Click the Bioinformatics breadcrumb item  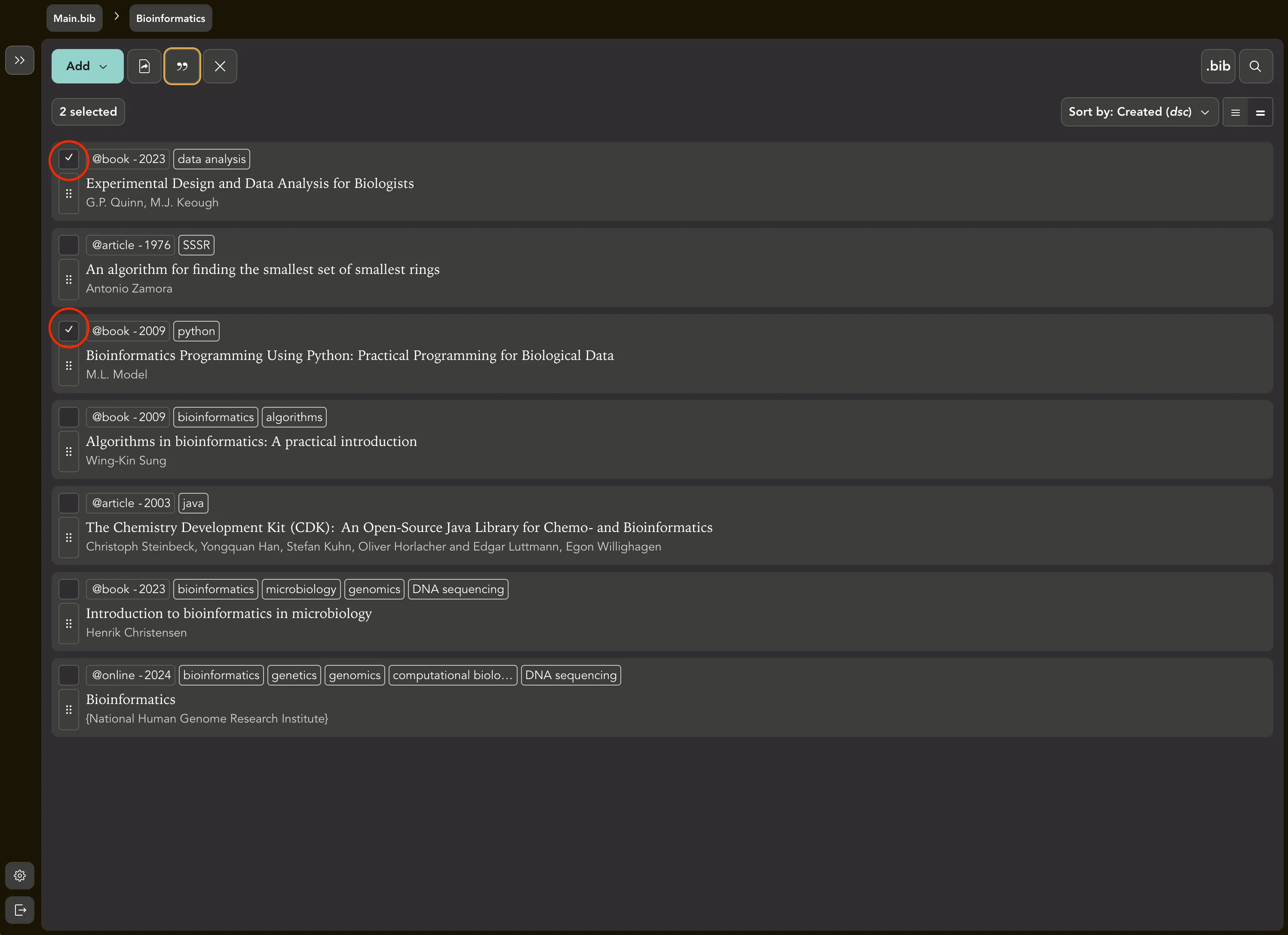[170, 18]
